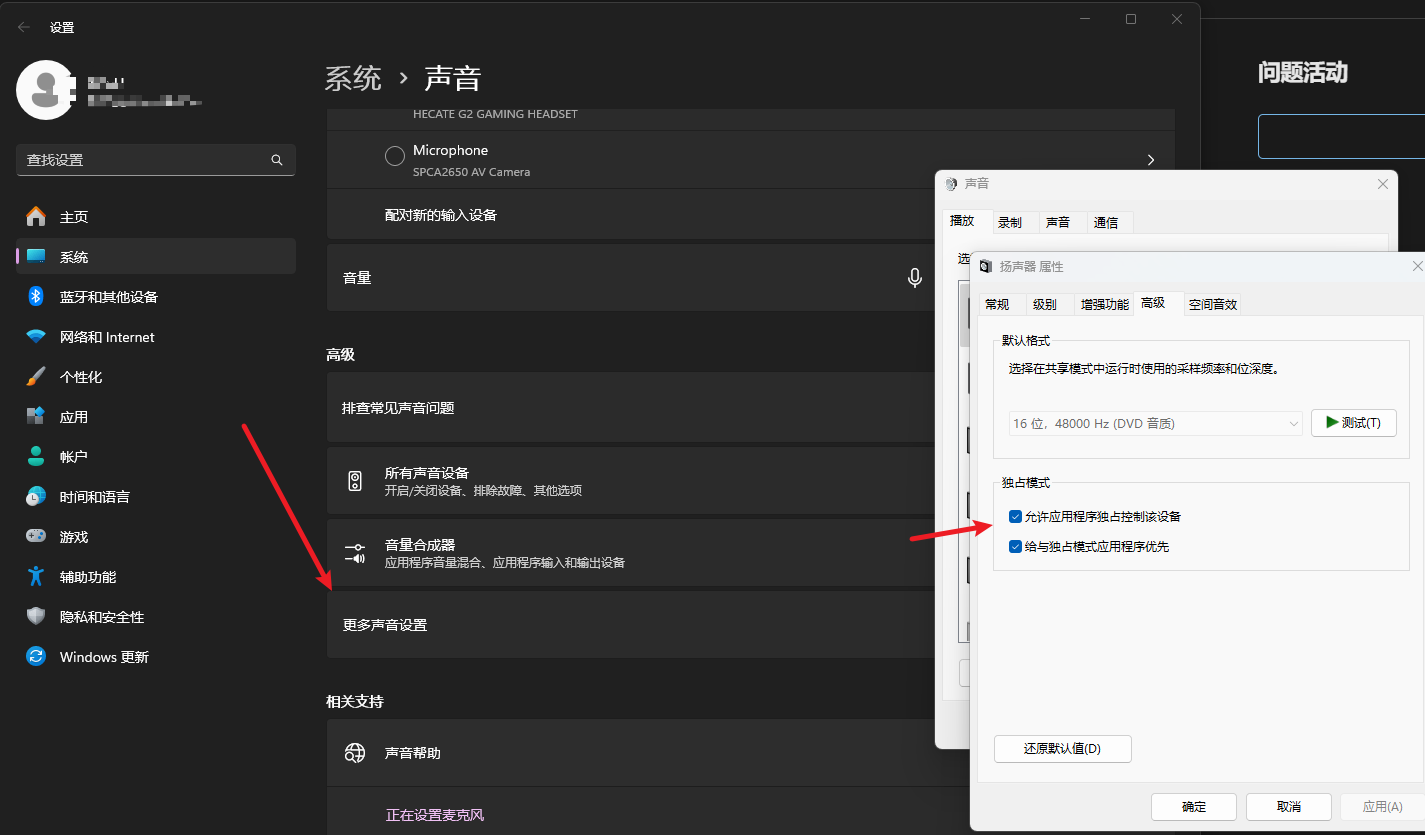The image size is (1425, 835).
Task: Open 游戏 settings
Action: pyautogui.click(x=156, y=537)
